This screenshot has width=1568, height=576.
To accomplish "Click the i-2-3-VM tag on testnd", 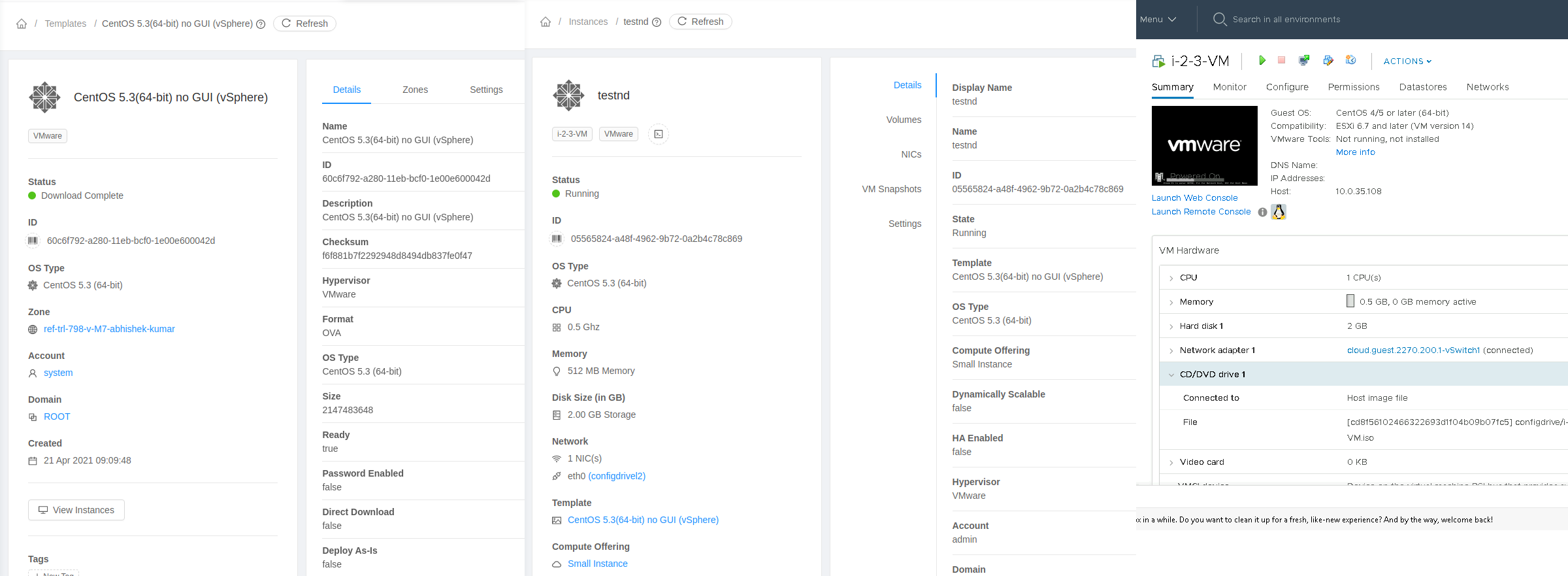I will (572, 134).
